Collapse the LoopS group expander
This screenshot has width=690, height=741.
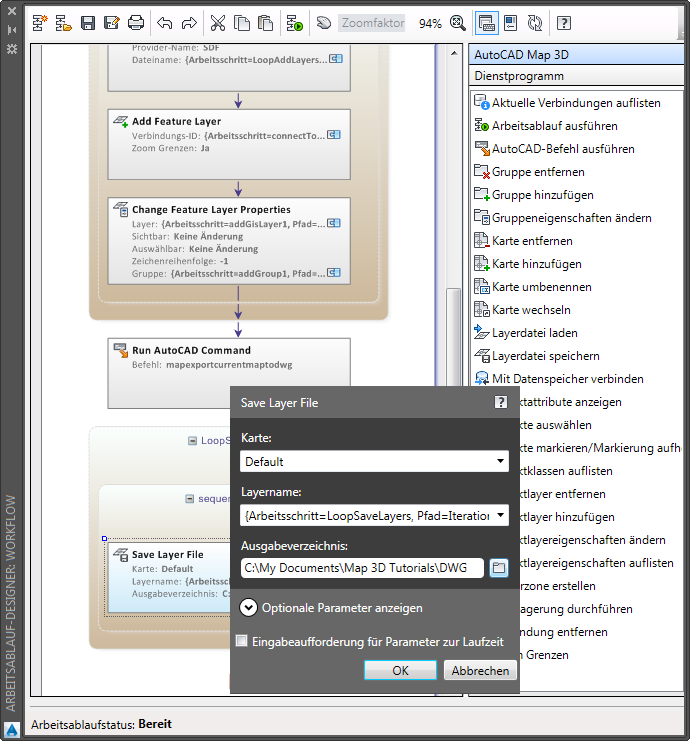(192, 440)
